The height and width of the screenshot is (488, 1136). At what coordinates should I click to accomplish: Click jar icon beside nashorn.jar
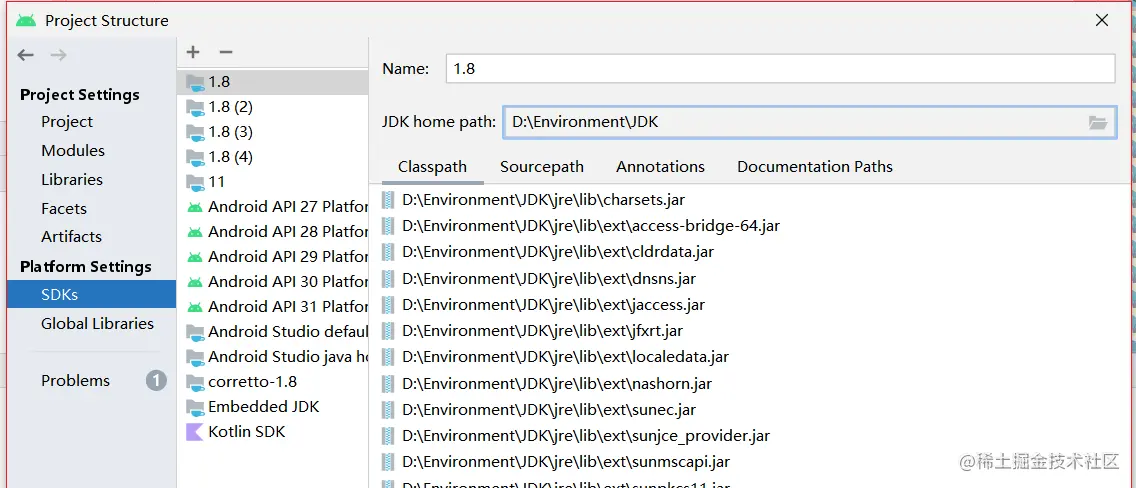[x=388, y=384]
